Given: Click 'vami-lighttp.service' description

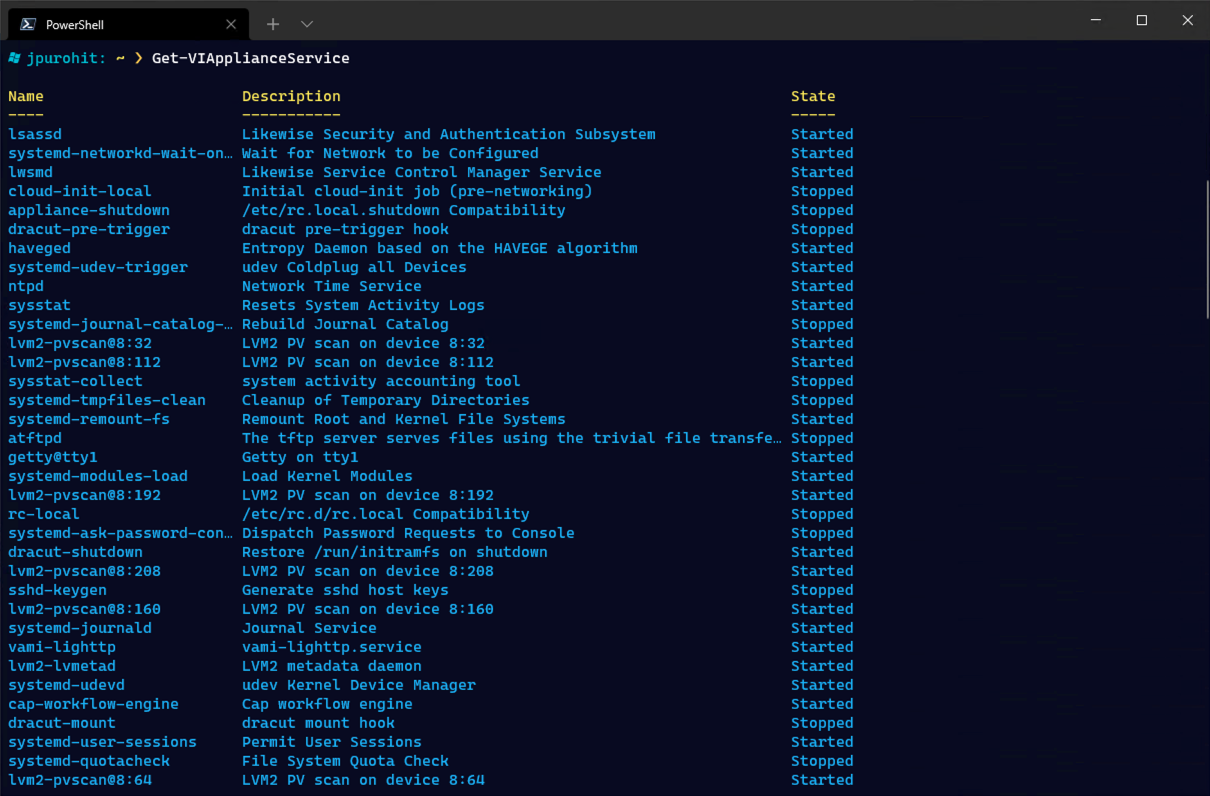Looking at the screenshot, I should click(332, 647).
